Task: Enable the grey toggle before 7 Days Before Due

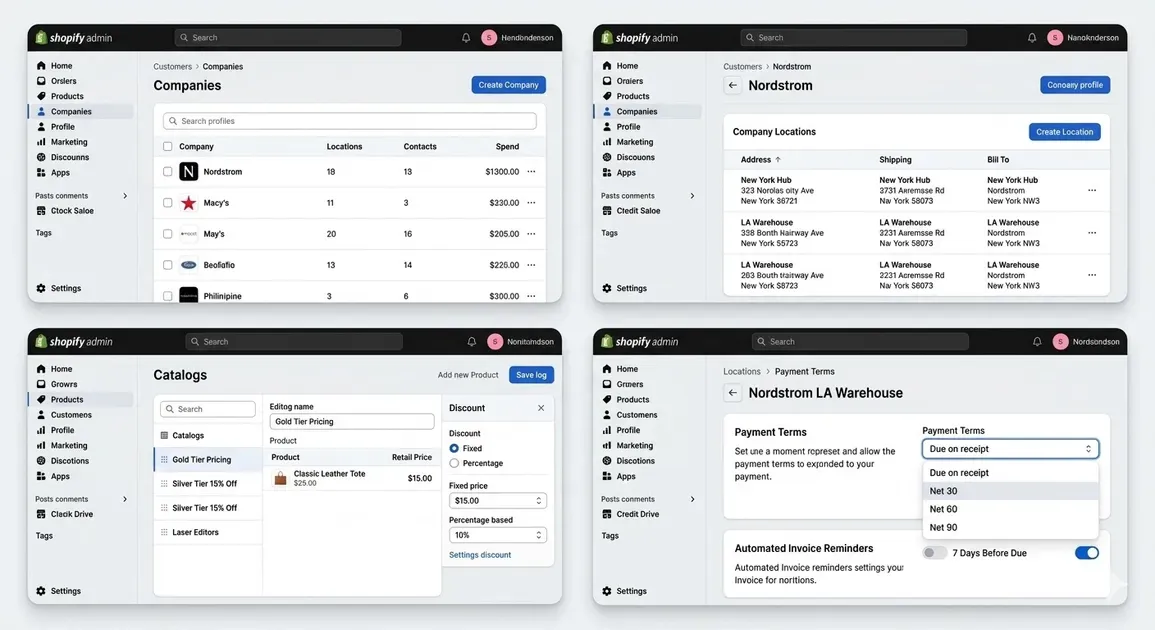Action: click(x=935, y=553)
